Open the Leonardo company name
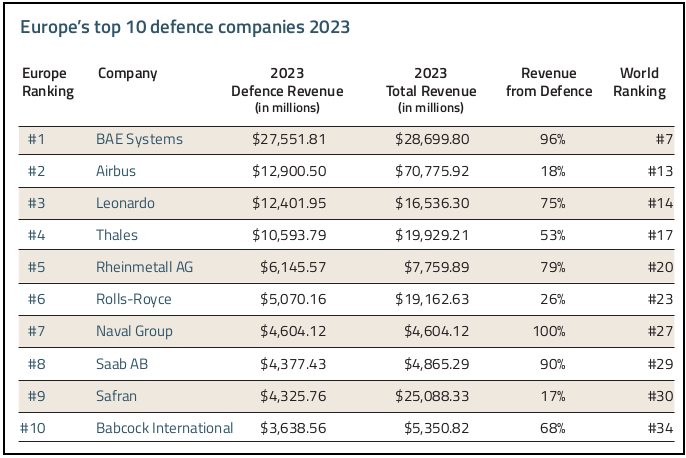This screenshot has height=458, width=686. pos(125,203)
